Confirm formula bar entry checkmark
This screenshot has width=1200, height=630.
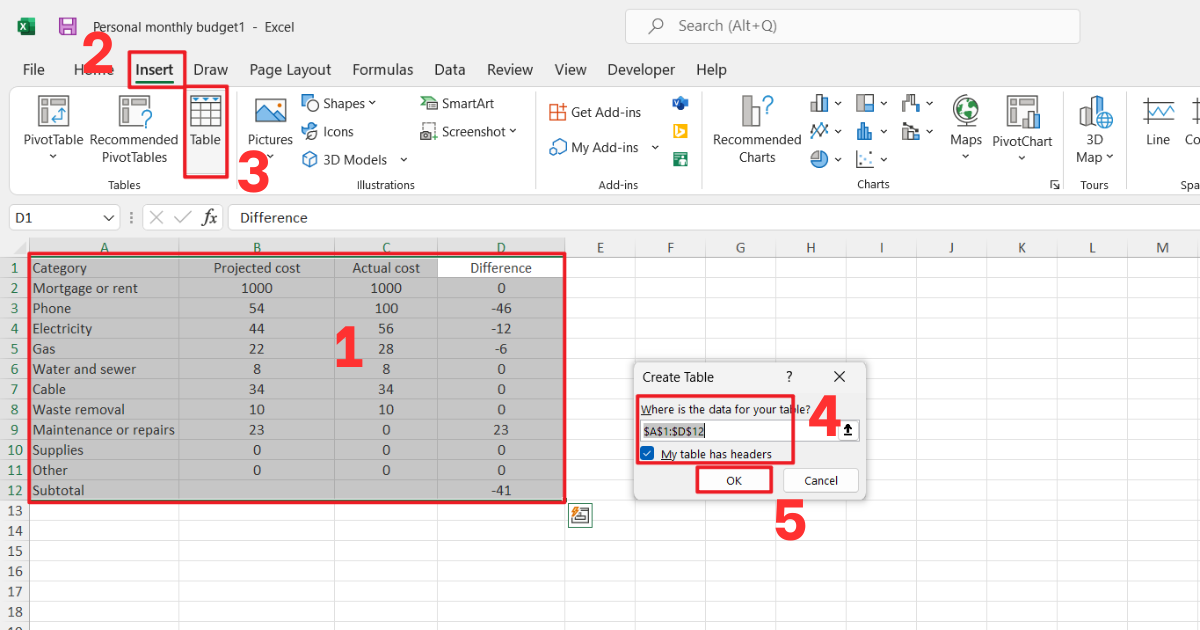point(183,217)
